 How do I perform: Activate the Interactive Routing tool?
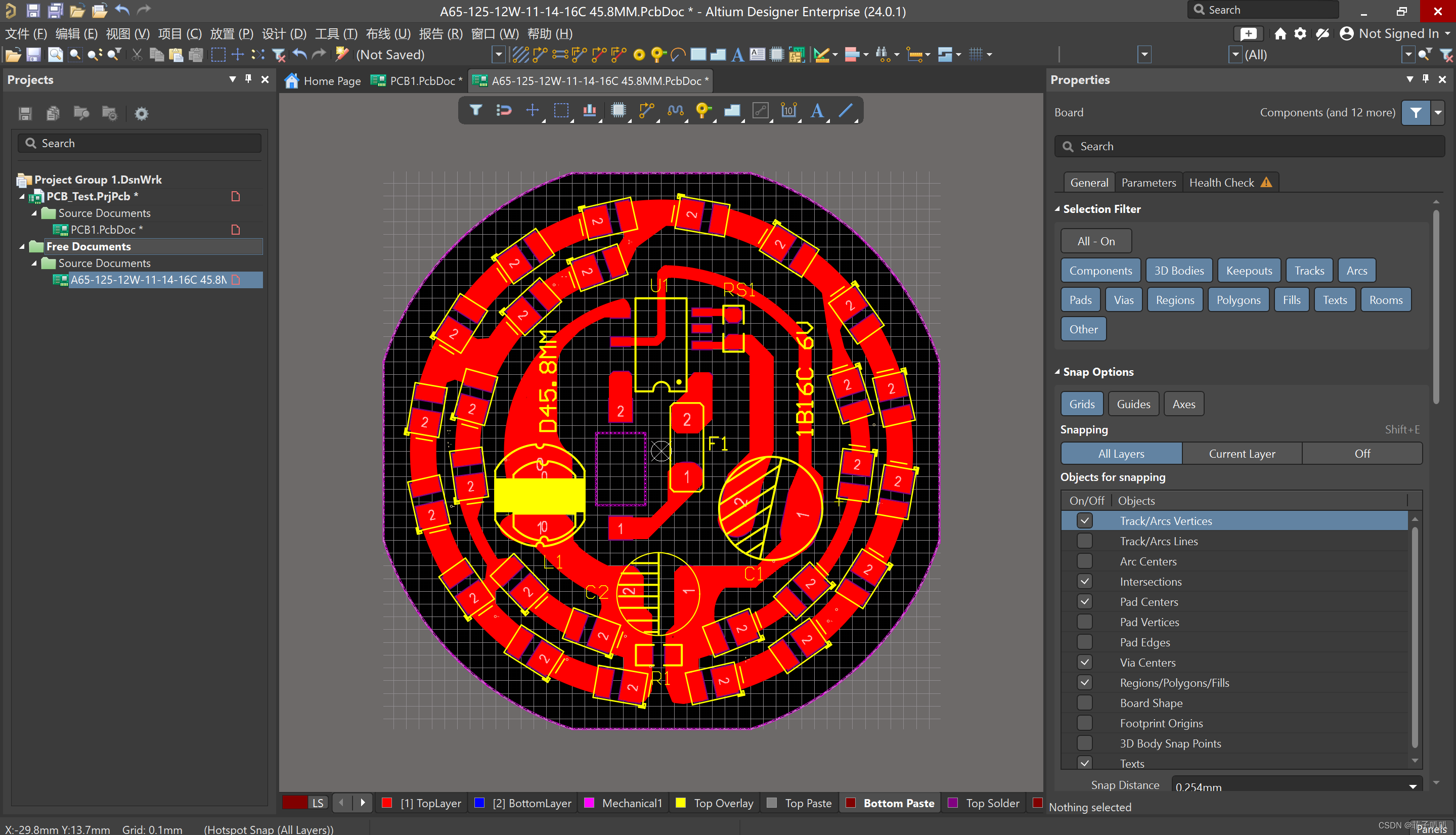click(x=646, y=110)
